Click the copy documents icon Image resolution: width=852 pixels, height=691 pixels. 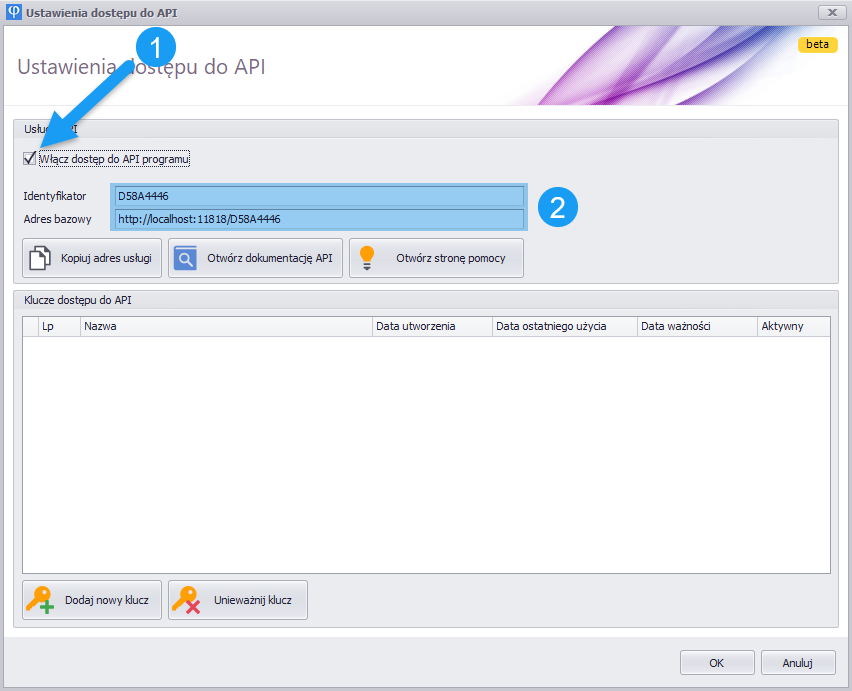40,258
